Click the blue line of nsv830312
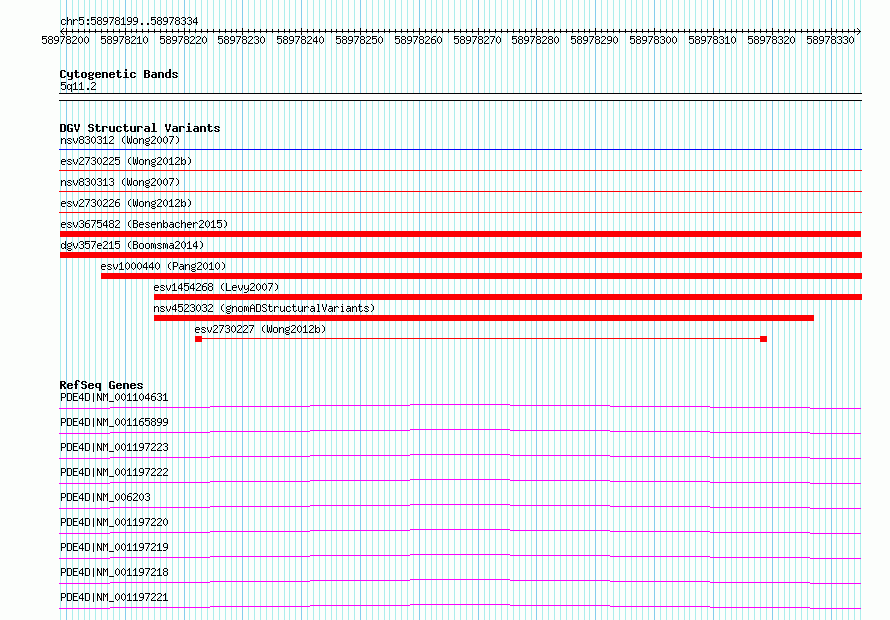Viewport: 890px width, 620px height. 461,150
